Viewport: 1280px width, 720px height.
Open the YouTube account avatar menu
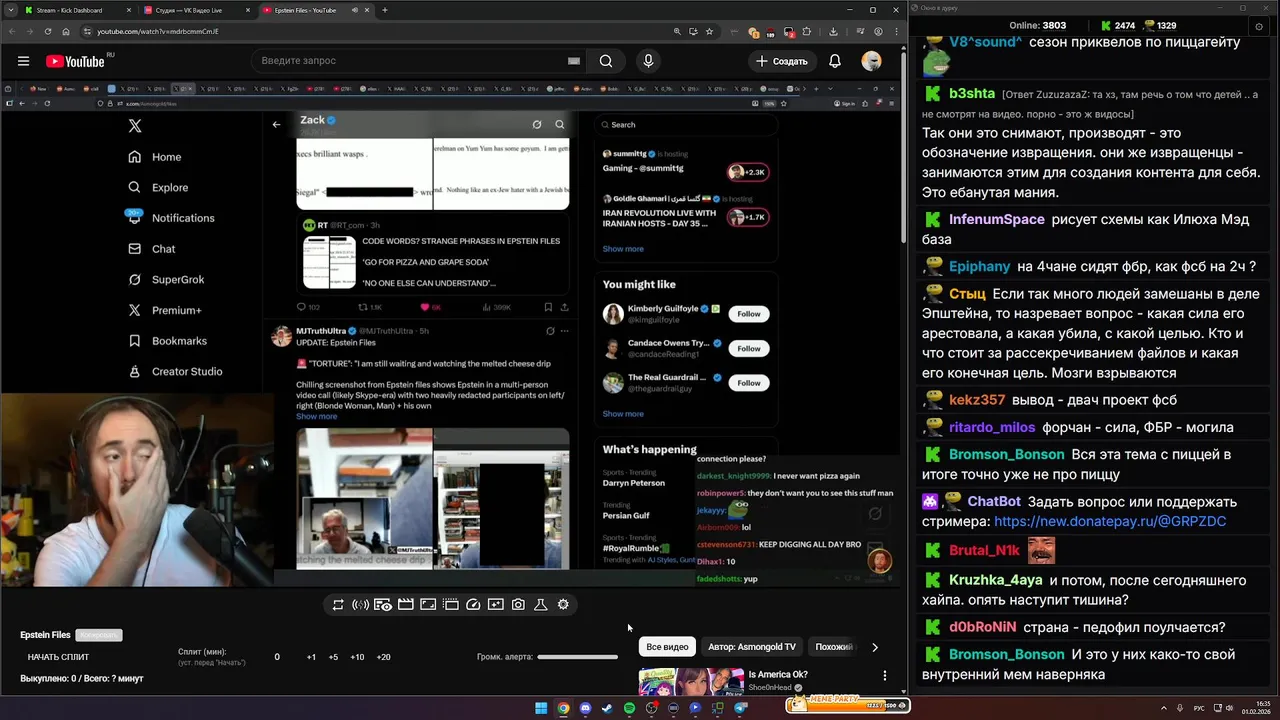tap(872, 61)
